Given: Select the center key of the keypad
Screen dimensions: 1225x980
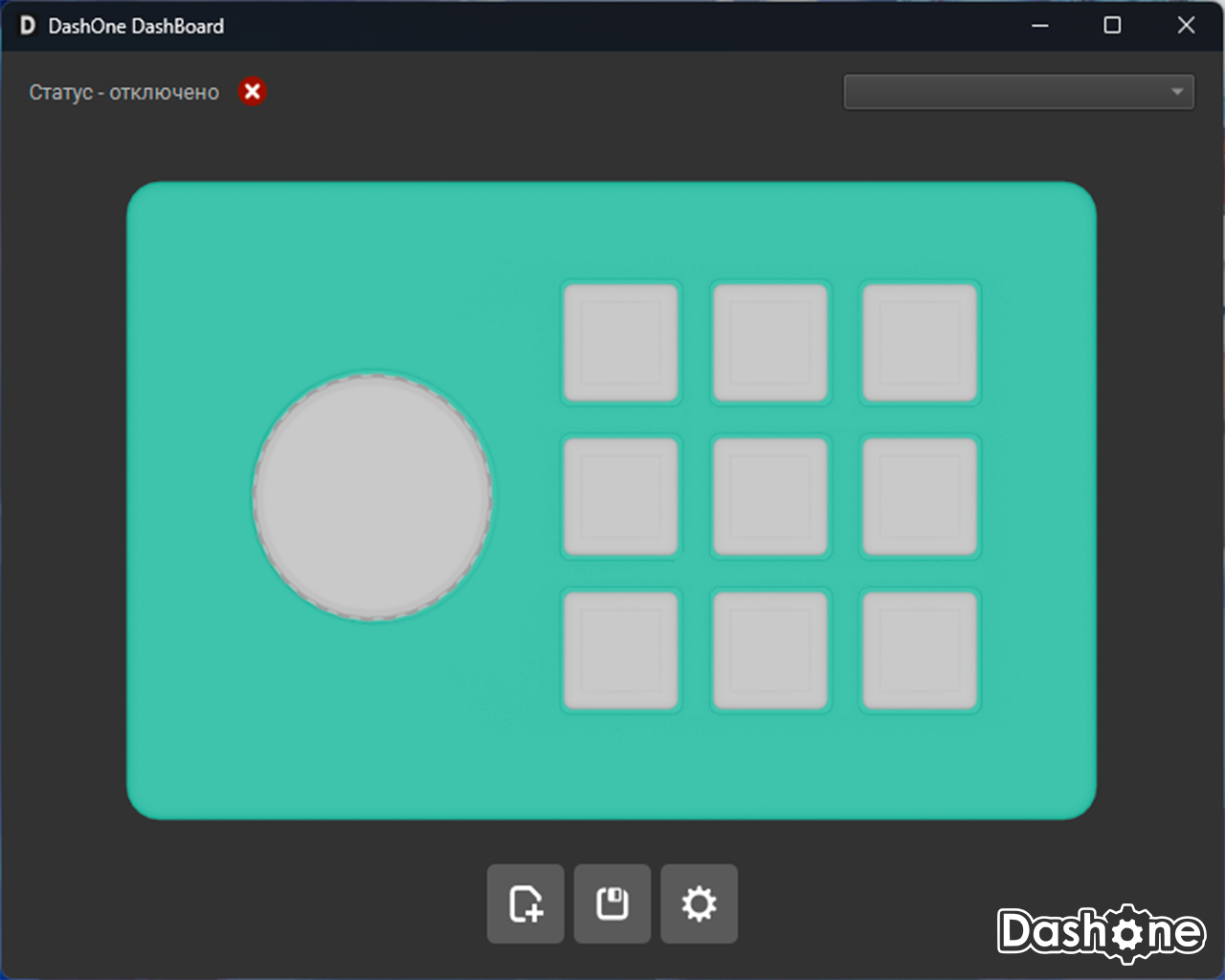Looking at the screenshot, I should tap(770, 497).
